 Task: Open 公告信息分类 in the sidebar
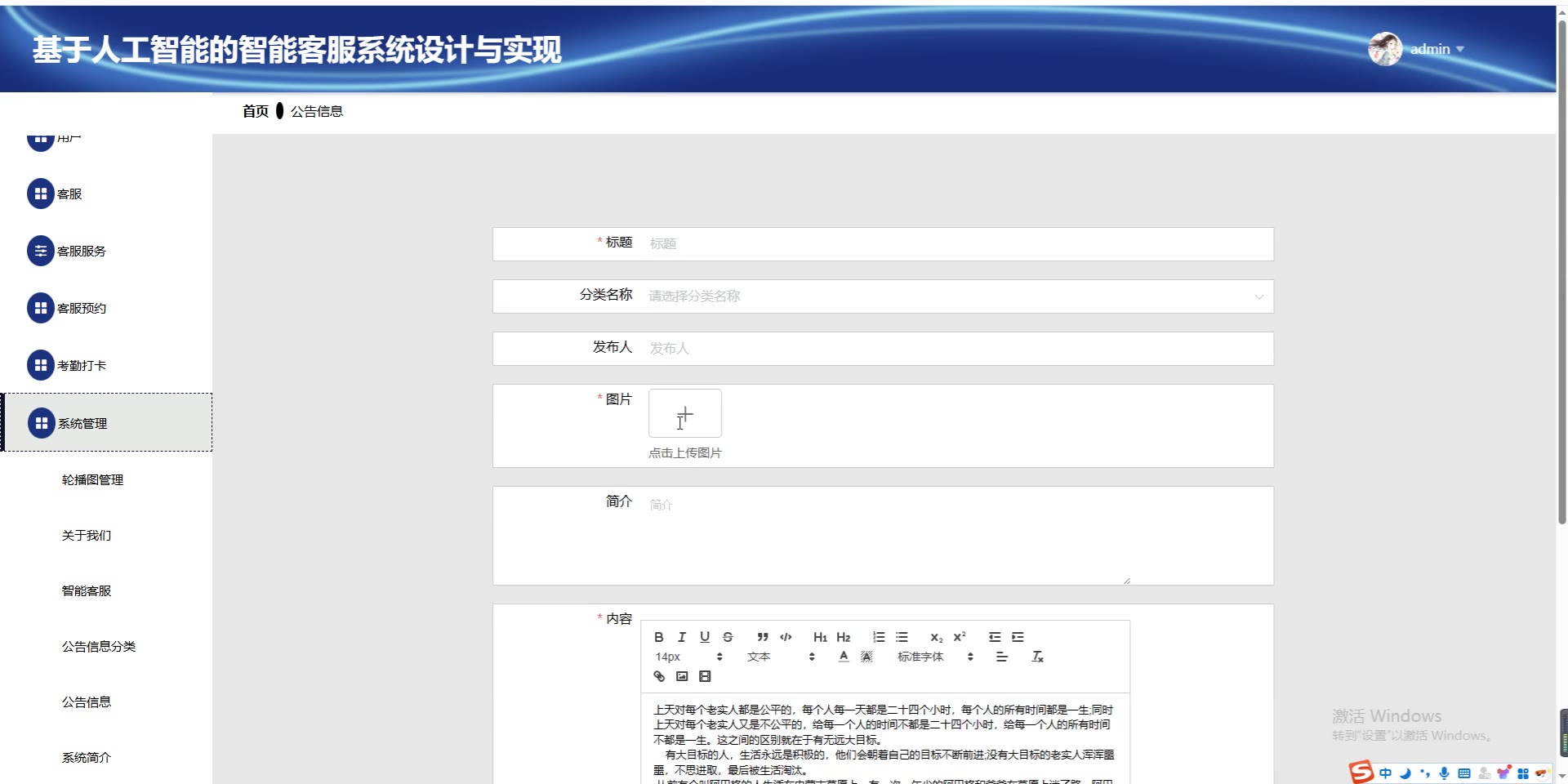(x=99, y=646)
